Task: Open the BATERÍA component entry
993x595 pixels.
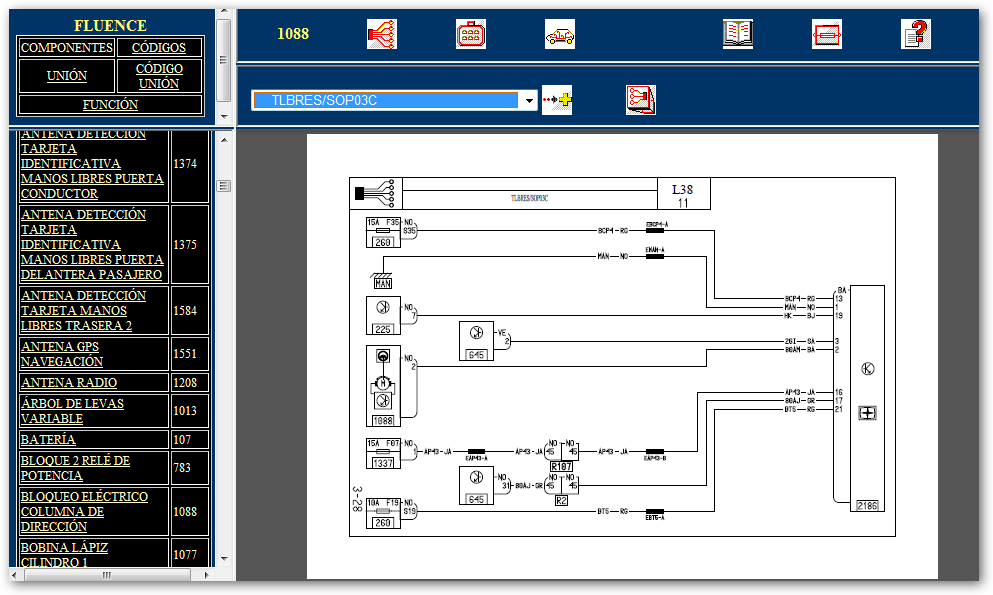Action: pos(47,439)
